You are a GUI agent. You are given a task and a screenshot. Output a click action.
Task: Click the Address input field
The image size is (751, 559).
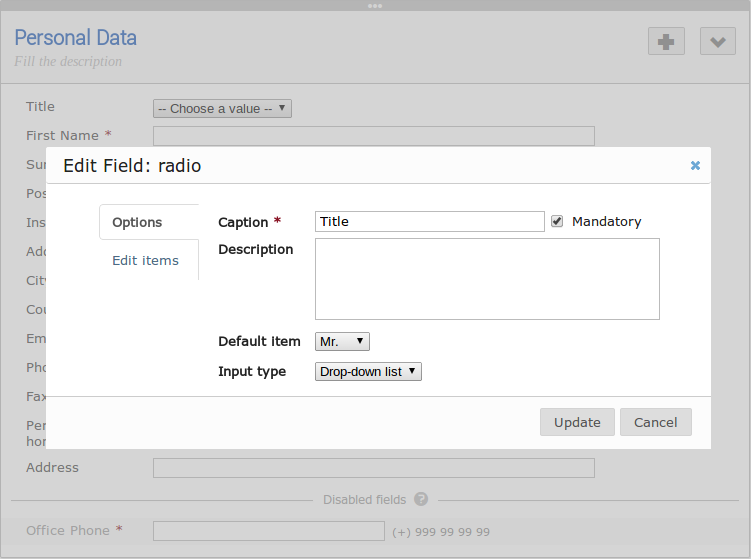(x=374, y=468)
